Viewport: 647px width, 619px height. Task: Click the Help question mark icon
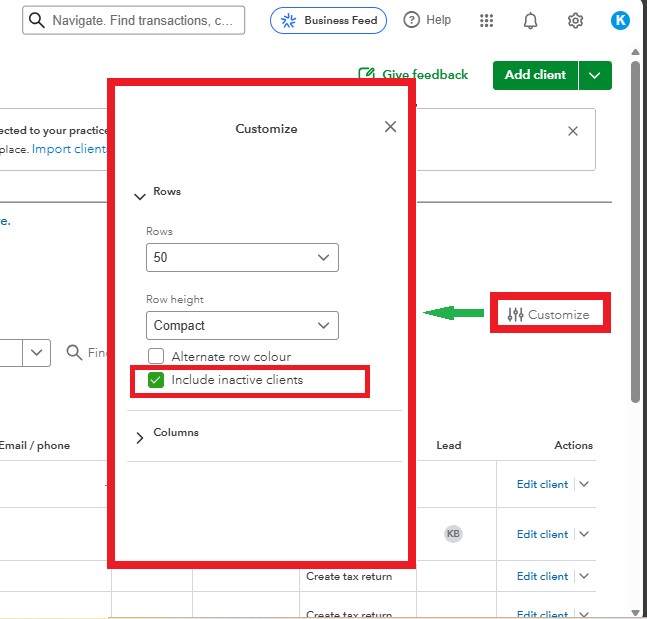pos(411,20)
